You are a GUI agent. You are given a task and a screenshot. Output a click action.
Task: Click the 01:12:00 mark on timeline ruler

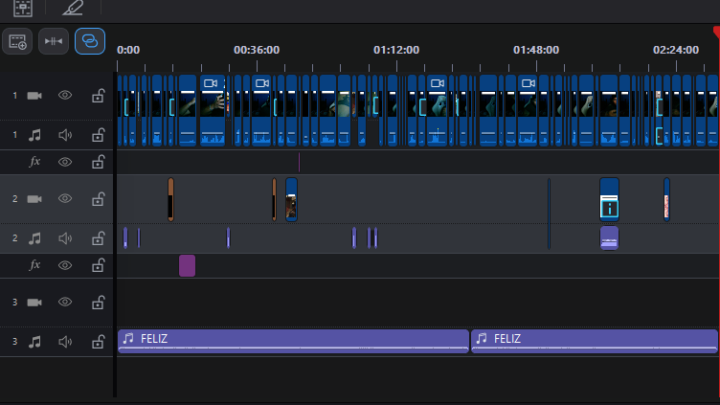click(x=396, y=50)
